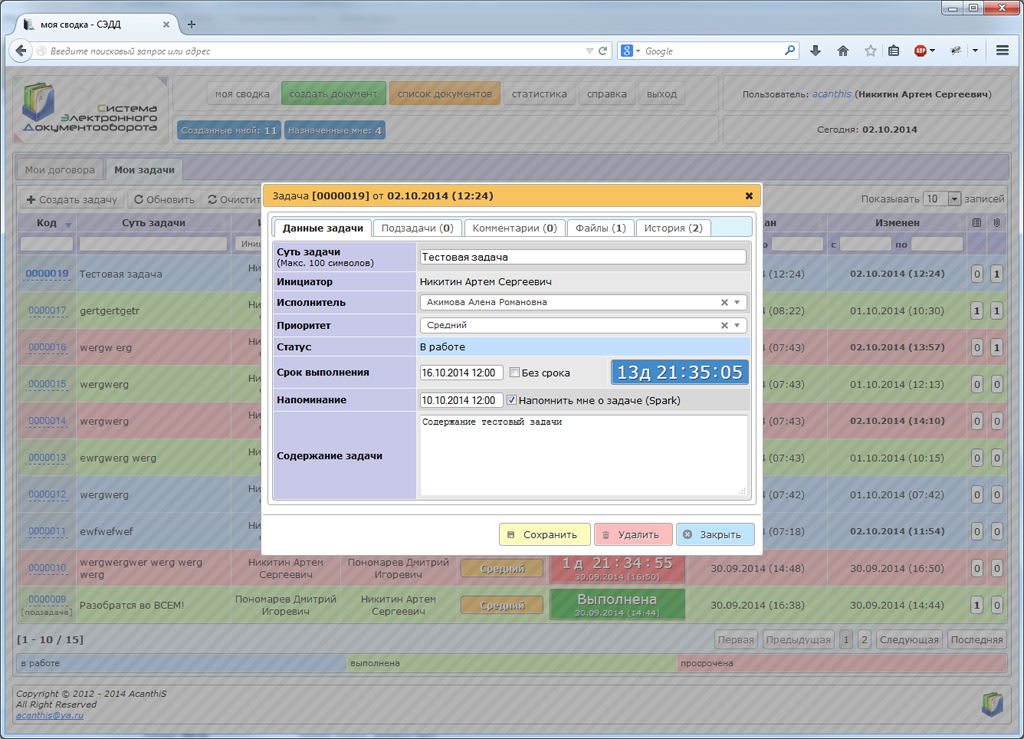Go to the browser home page icon

click(843, 51)
